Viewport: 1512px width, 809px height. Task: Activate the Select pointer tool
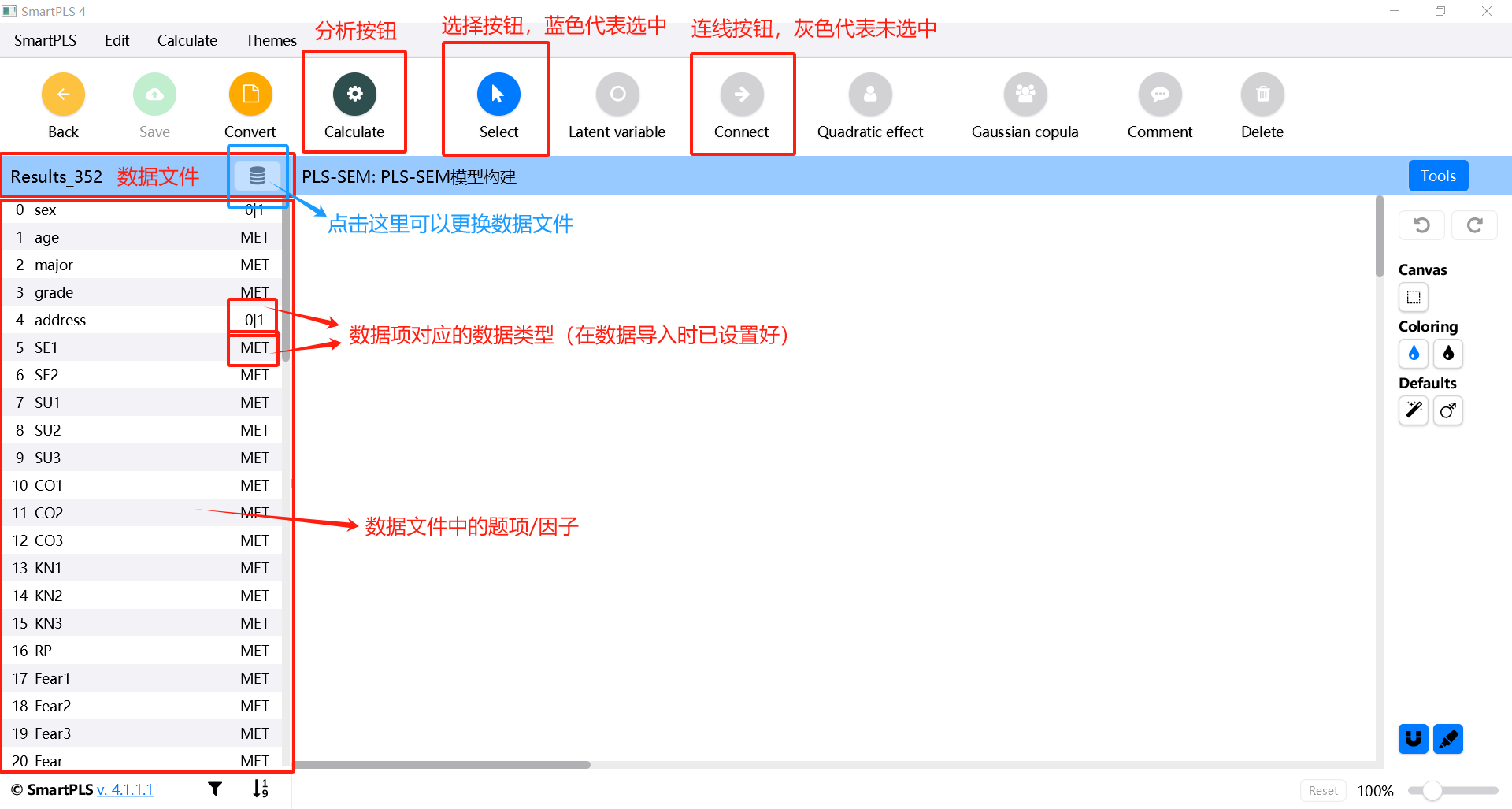tap(498, 95)
